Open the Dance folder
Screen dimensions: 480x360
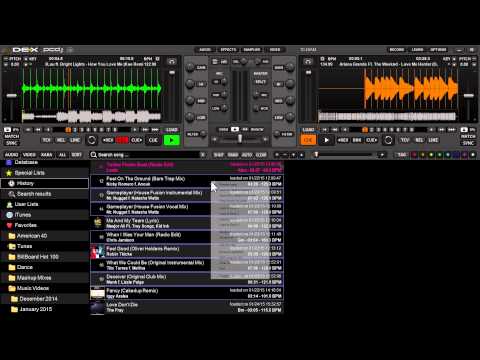[24, 267]
